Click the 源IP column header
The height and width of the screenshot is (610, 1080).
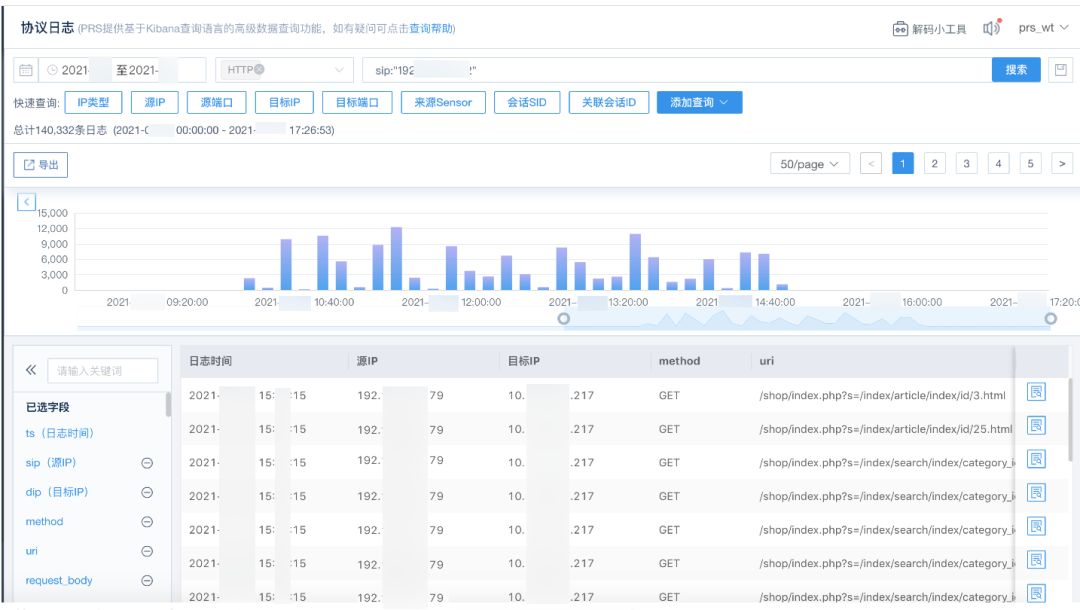pyautogui.click(x=367, y=361)
